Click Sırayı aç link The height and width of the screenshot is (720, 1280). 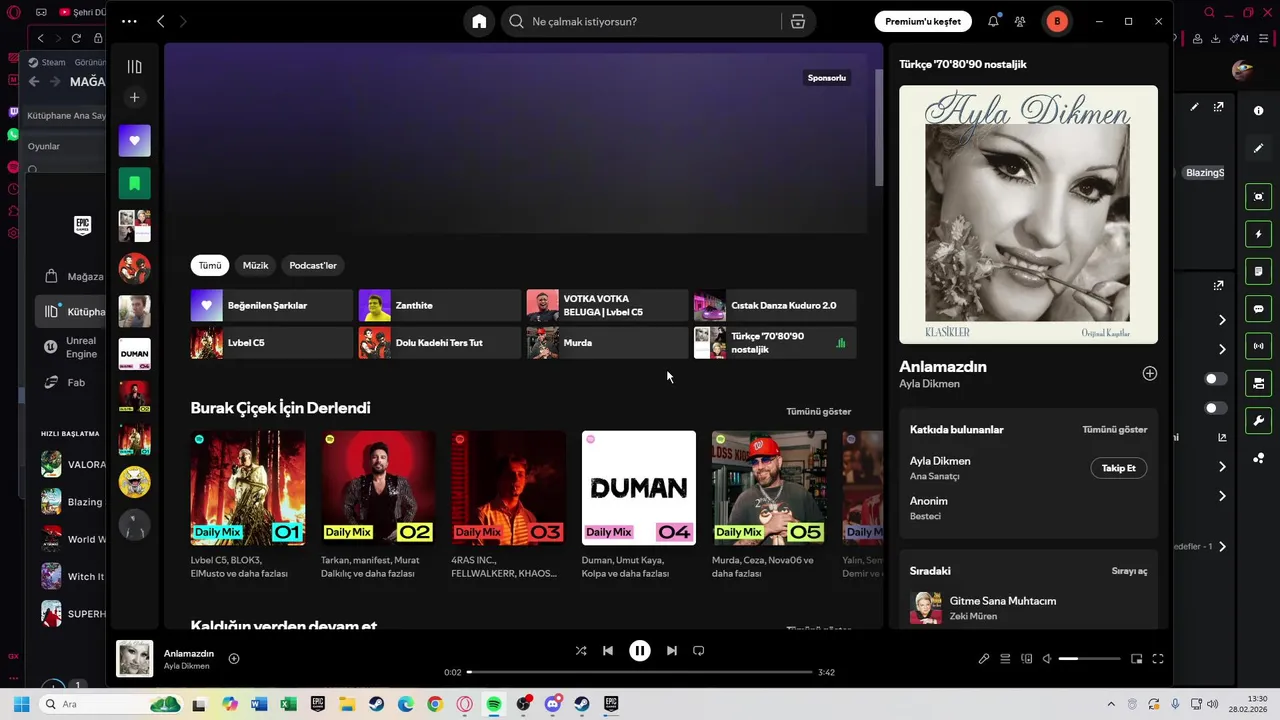tap(1129, 571)
